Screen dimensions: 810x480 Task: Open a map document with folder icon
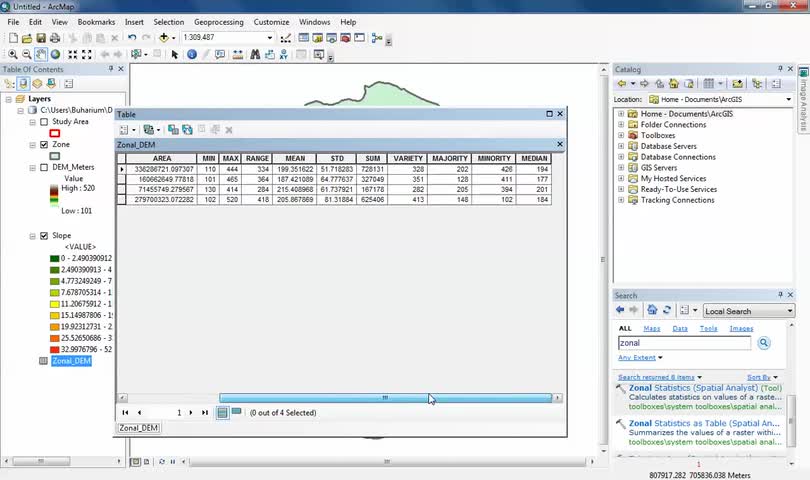27,38
